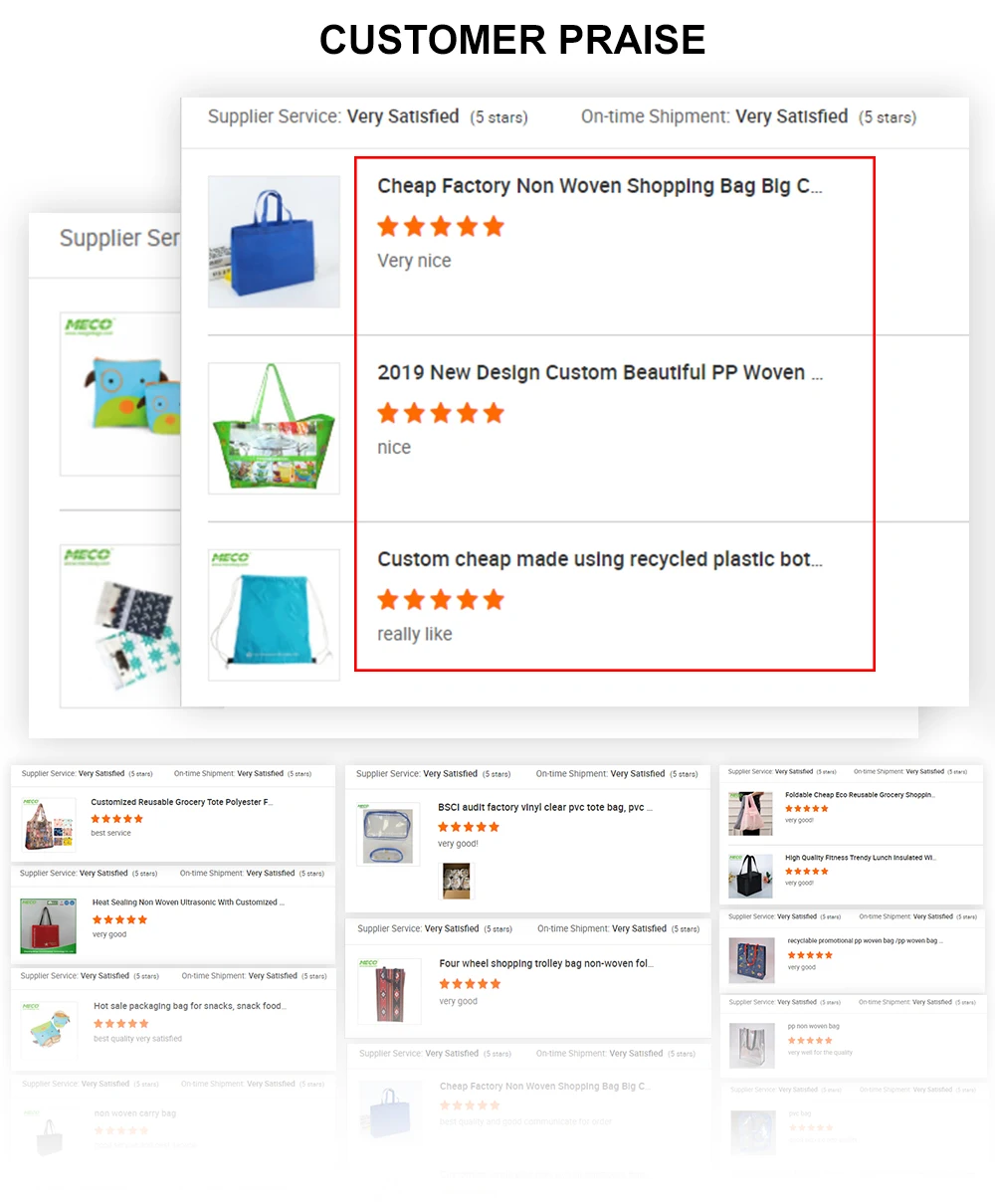Open 'Four wheel shopping trolley bag non-woven' title
995x1204 pixels.
pyautogui.click(x=546, y=963)
